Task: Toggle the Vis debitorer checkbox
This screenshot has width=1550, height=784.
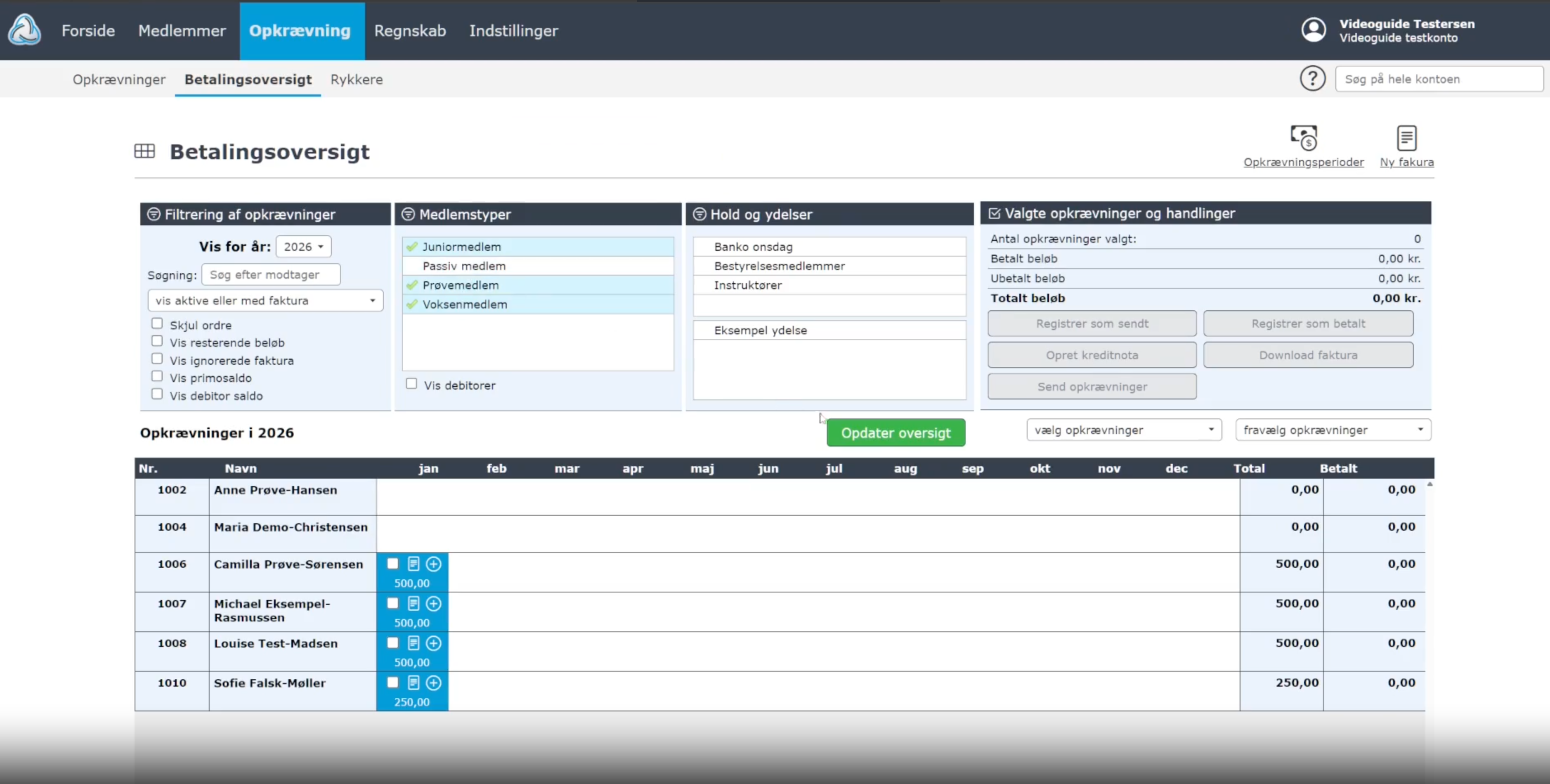Action: coord(411,384)
